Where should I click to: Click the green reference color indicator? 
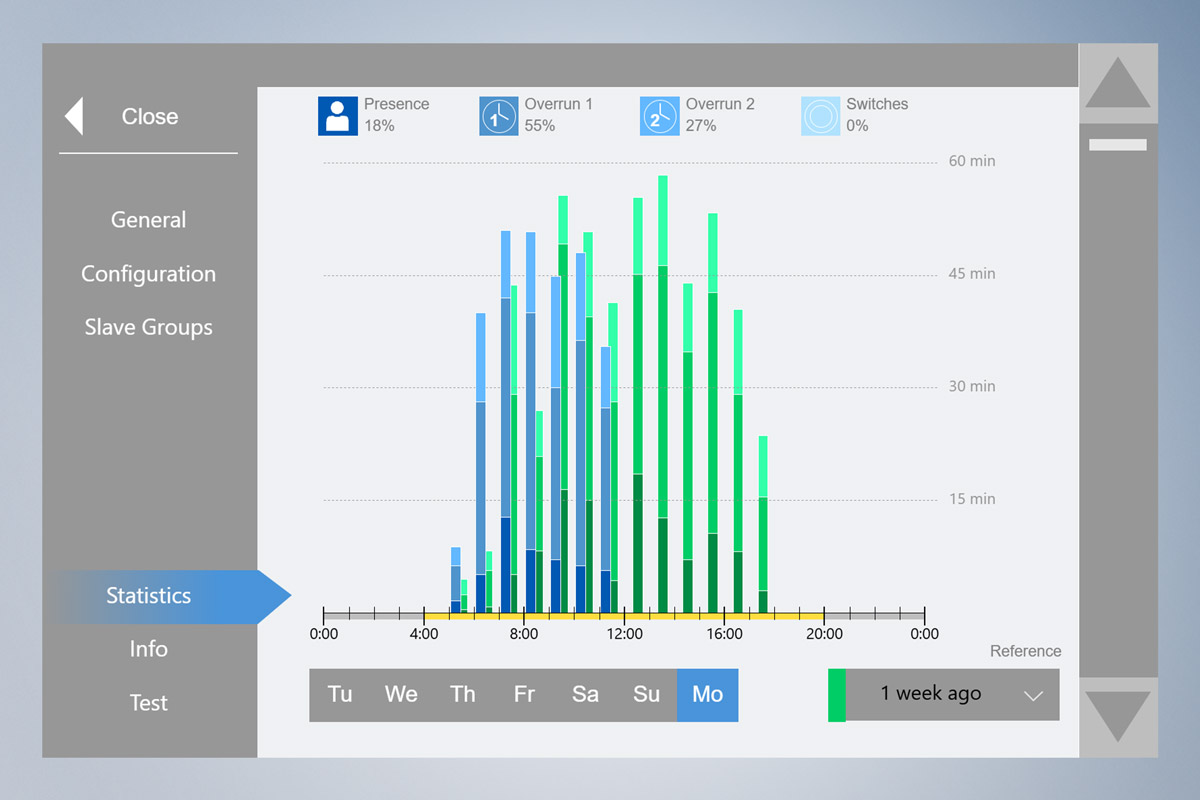[836, 695]
